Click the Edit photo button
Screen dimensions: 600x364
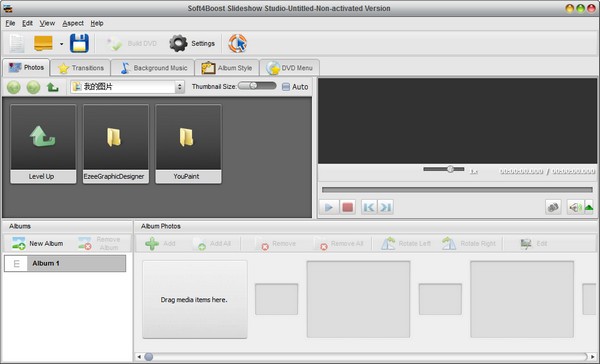pos(534,243)
